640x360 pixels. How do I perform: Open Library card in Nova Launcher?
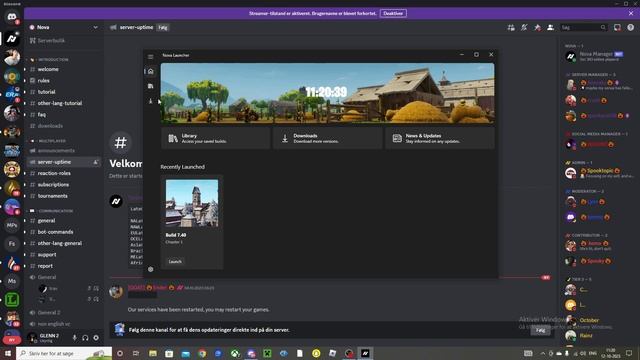pyautogui.click(x=216, y=138)
